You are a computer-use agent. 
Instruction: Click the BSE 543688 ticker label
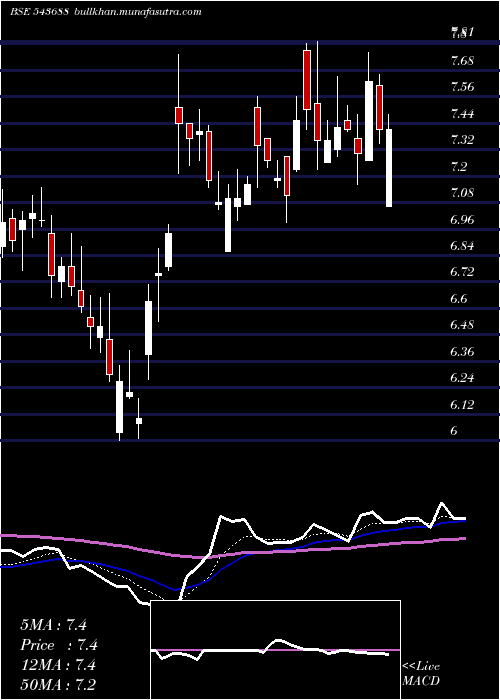tap(39, 12)
